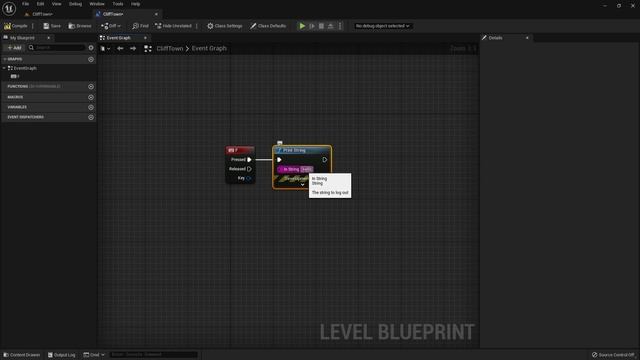Save the blueprint with the Save button

click(52, 26)
